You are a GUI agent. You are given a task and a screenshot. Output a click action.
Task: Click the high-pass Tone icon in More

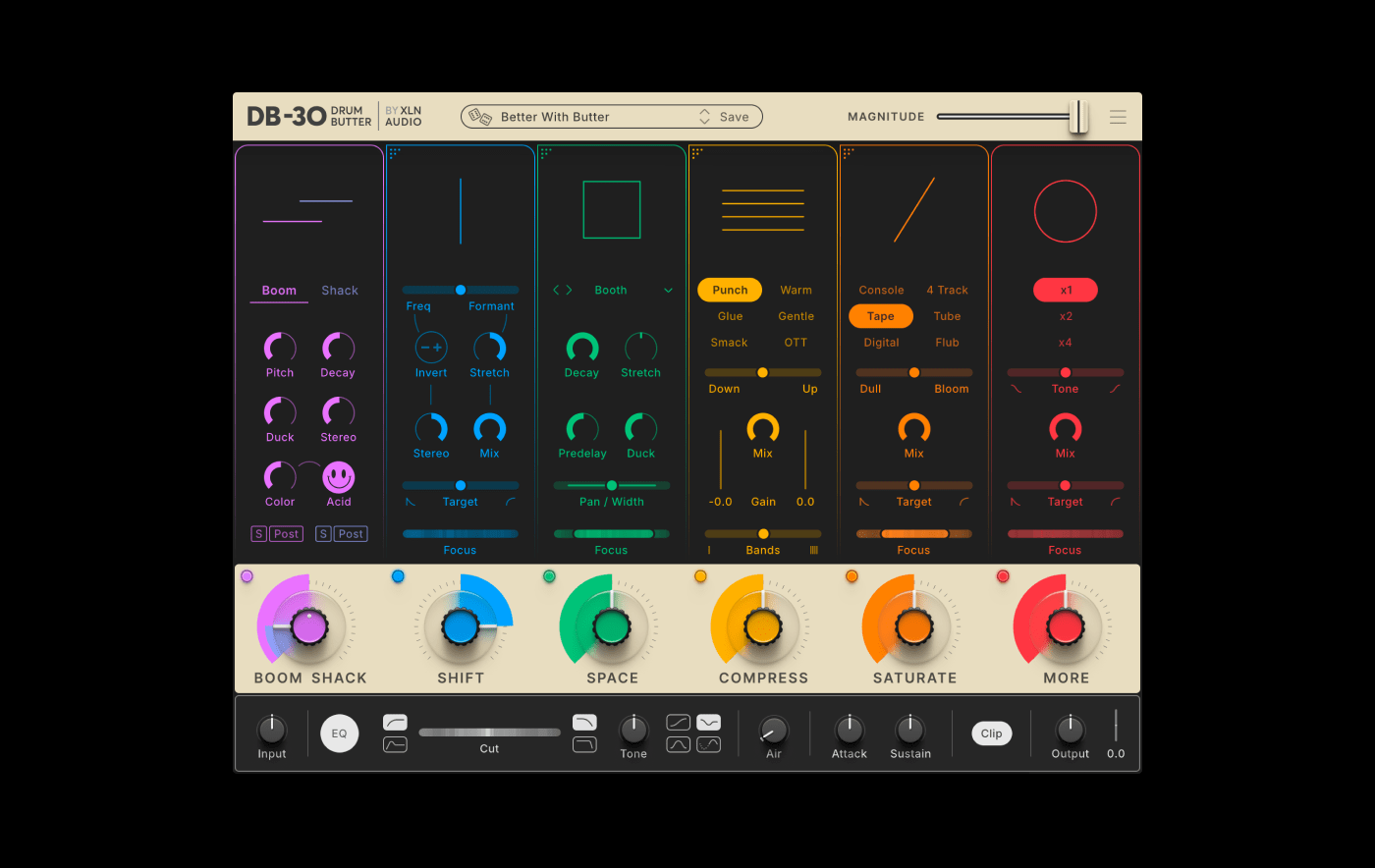tap(1116, 389)
